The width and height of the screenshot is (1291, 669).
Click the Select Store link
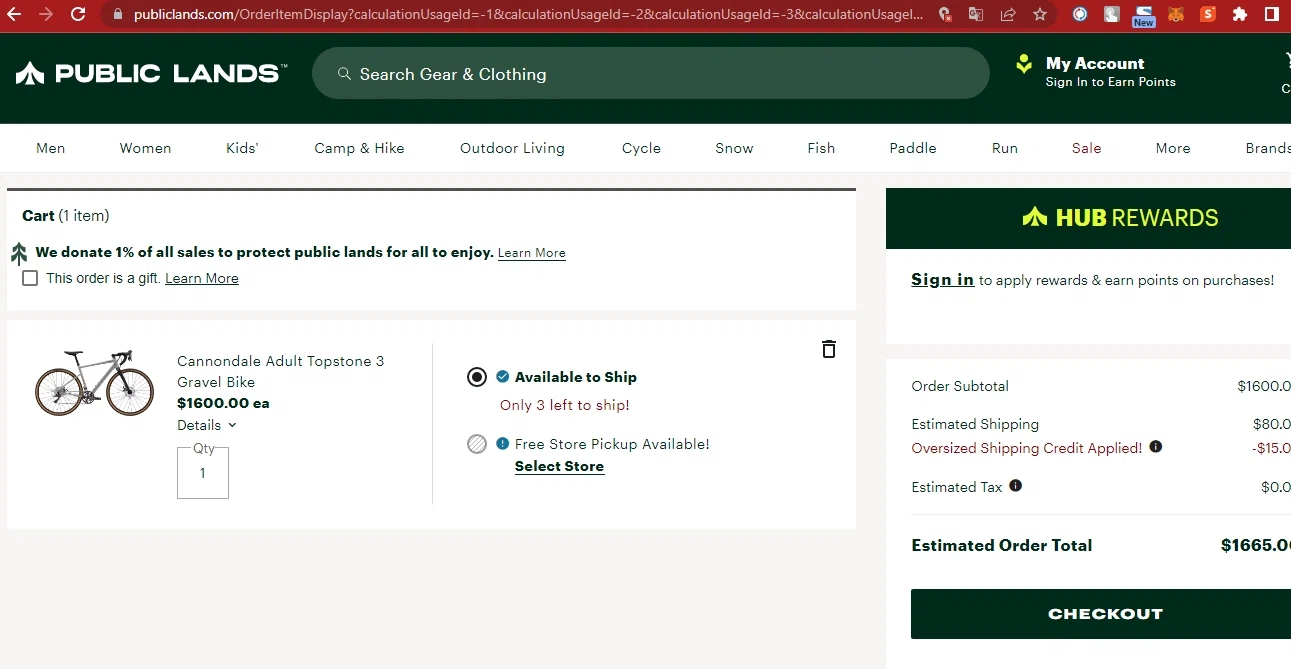pos(560,466)
